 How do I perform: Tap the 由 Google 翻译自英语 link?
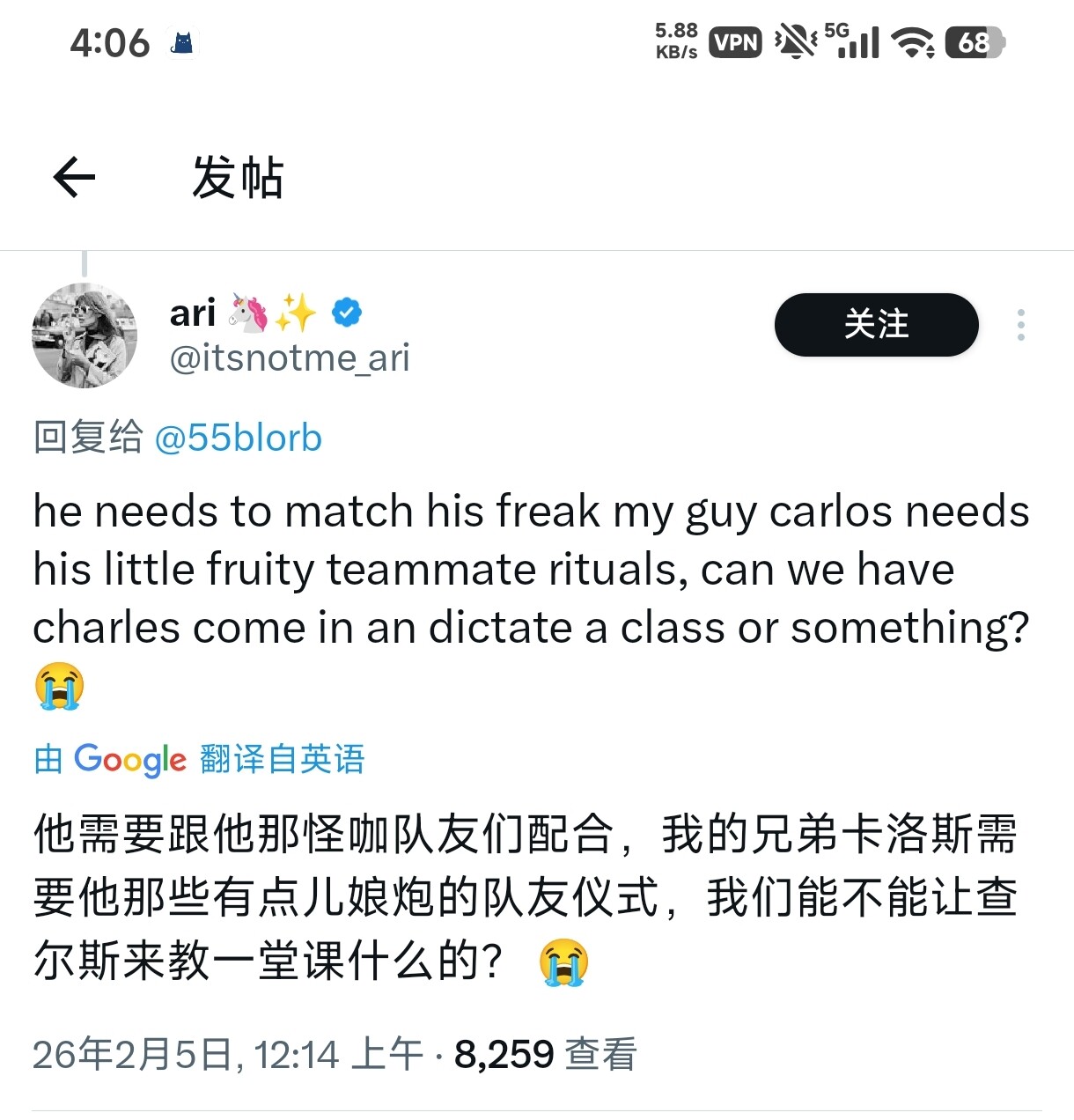pyautogui.click(x=199, y=759)
